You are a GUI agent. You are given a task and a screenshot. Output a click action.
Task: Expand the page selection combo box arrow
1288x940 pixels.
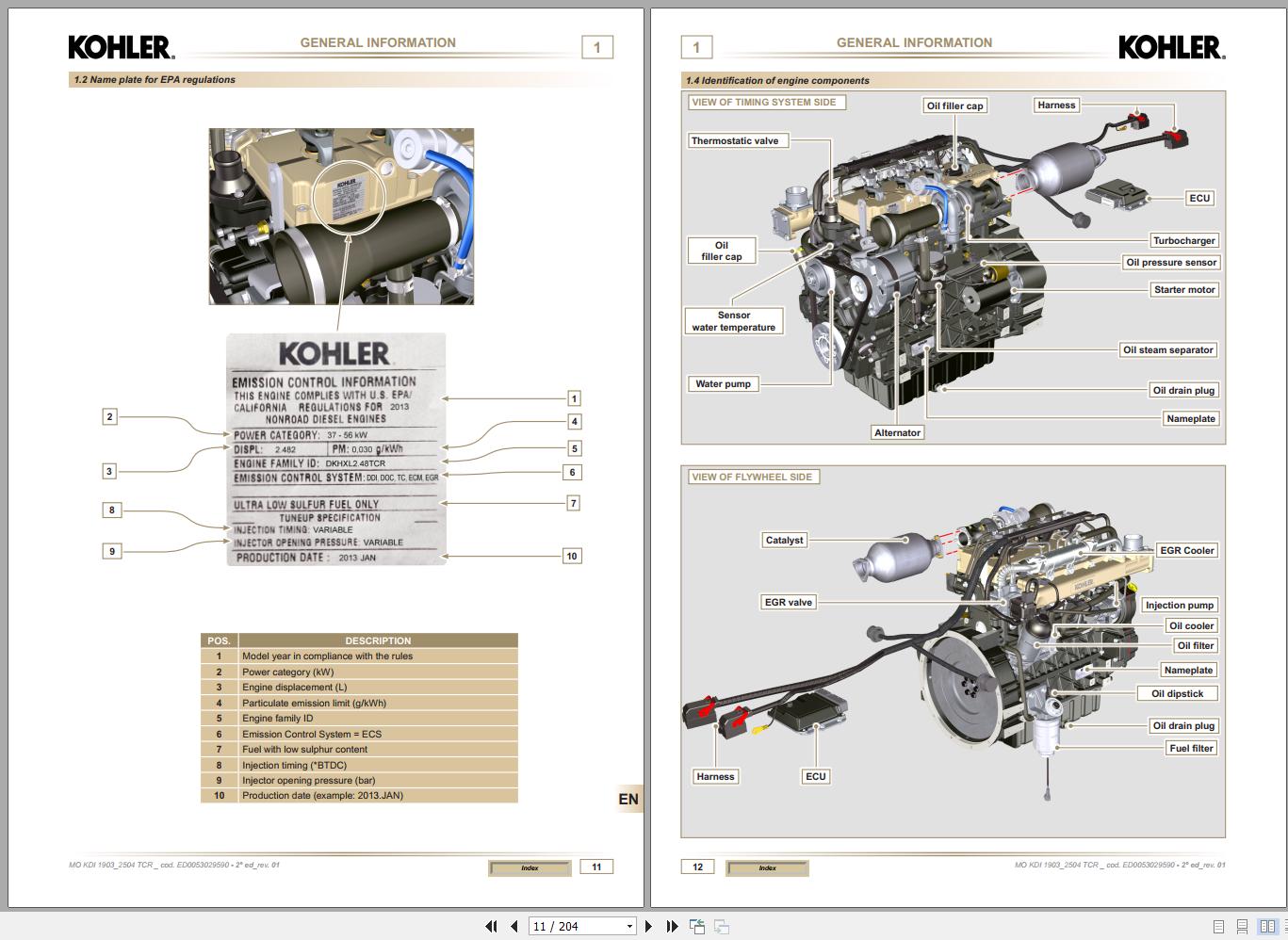click(x=629, y=927)
